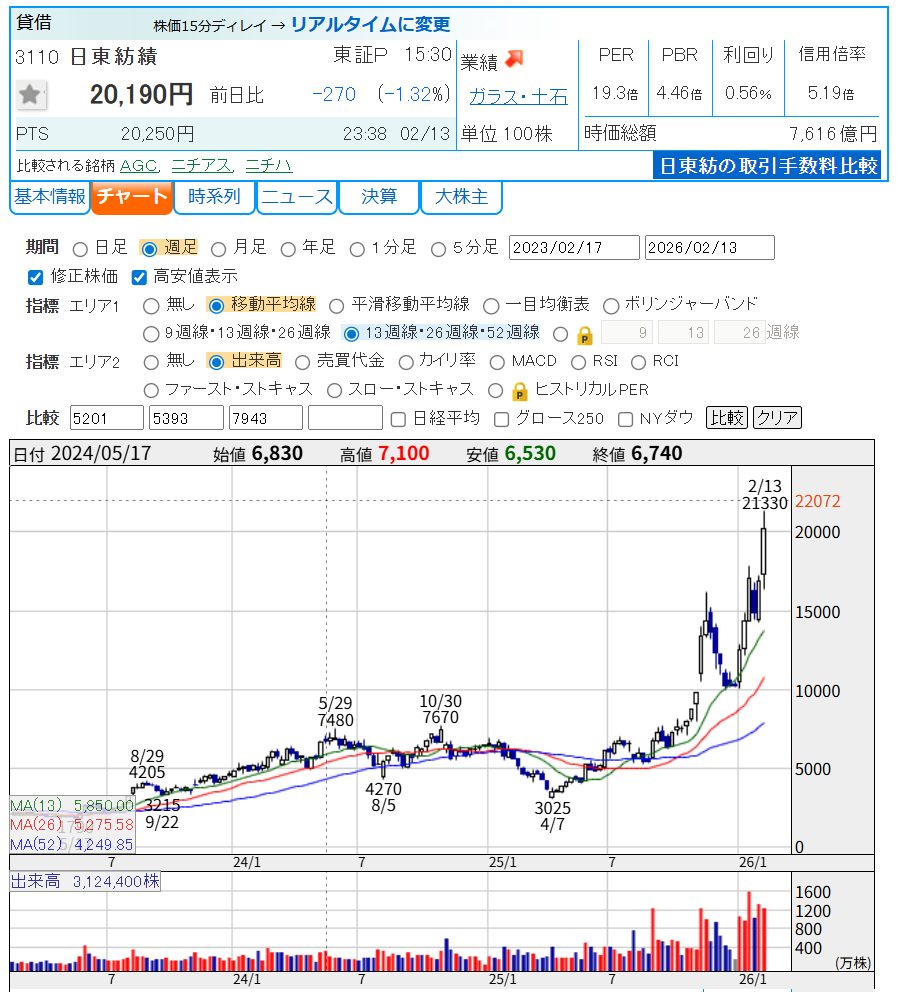This screenshot has width=898, height=992.
Task: Click the lock icon beside ヒストリカルPER
Action: tap(519, 390)
